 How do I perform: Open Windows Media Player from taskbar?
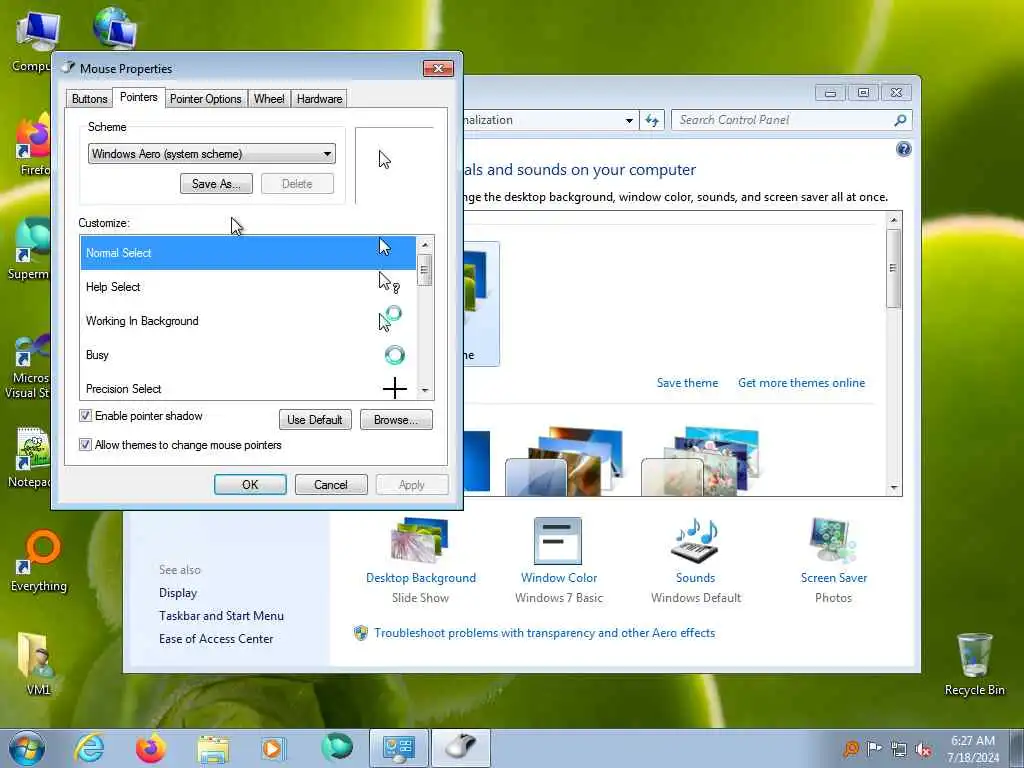273,748
